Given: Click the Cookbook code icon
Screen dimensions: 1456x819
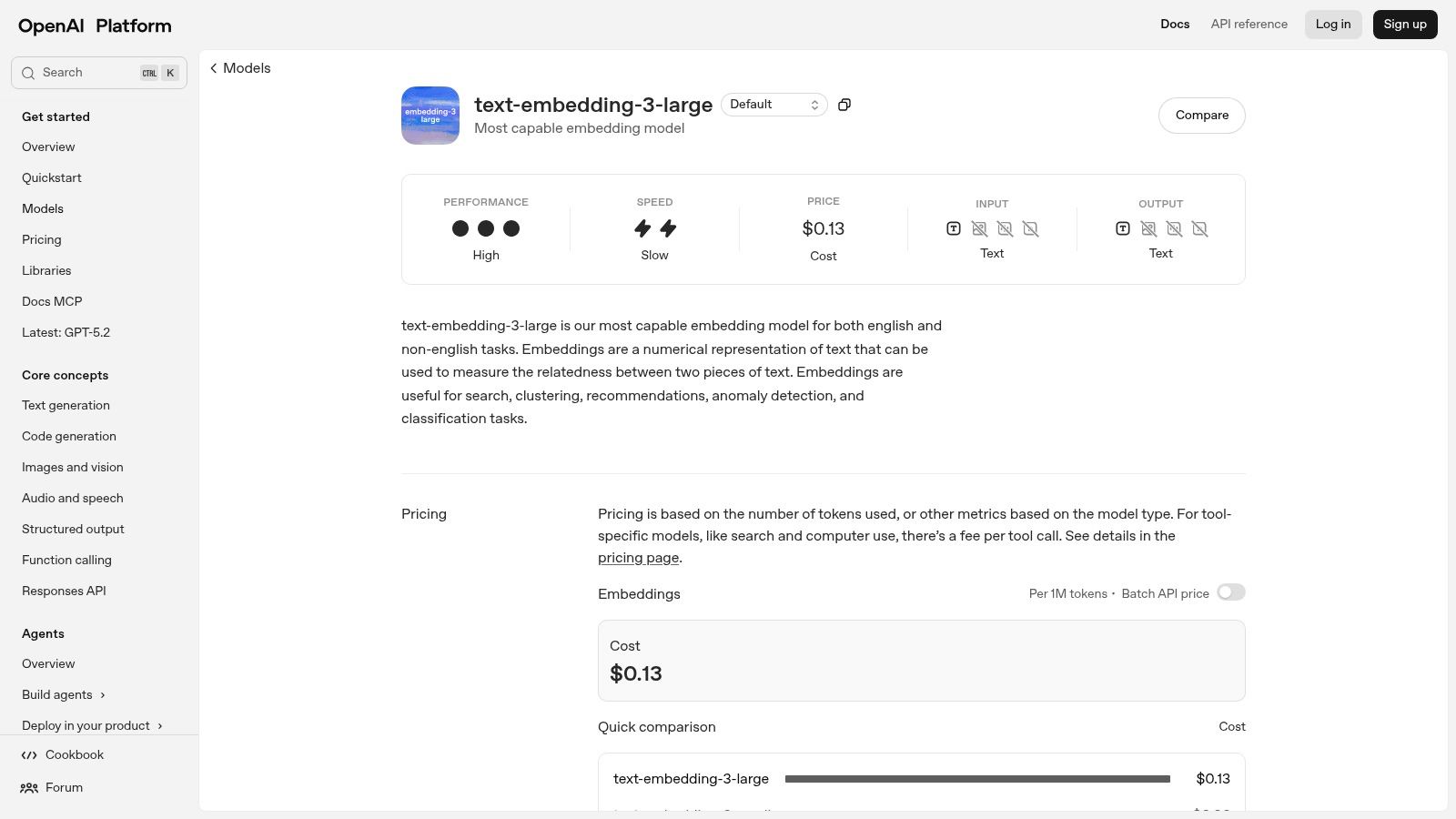Looking at the screenshot, I should 29,755.
